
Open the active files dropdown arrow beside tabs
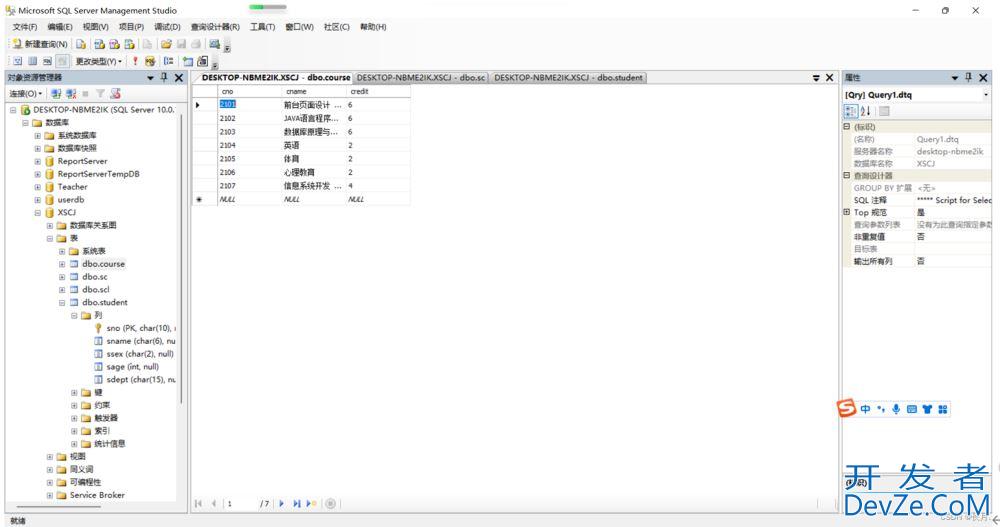point(816,77)
